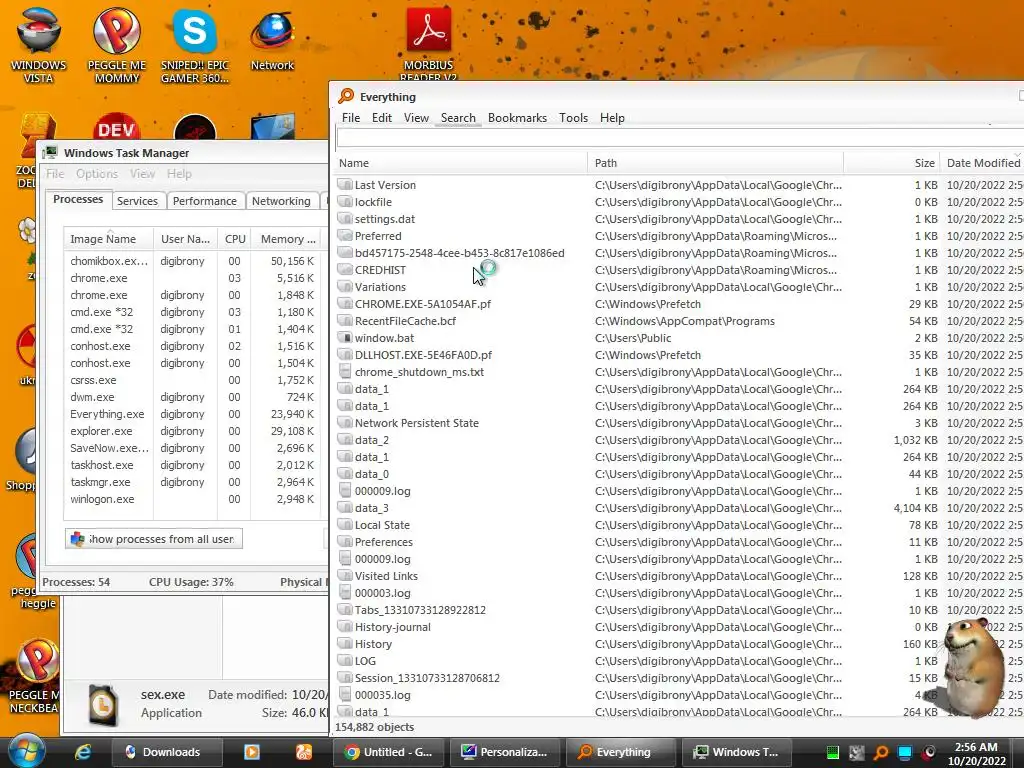
Task: Sort Everything results by Date Modified column
Action: pos(984,163)
